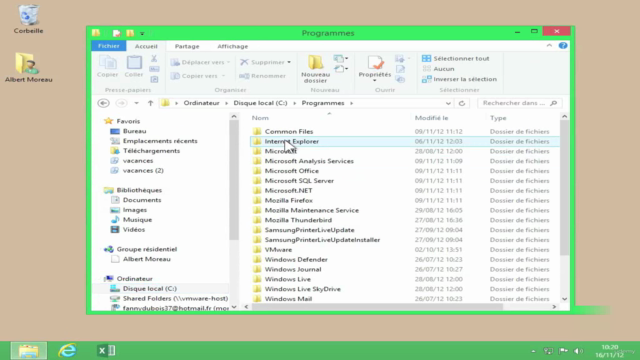Image resolution: width=640 pixels, height=360 pixels.
Task: Sort by the Type column header
Action: [x=498, y=118]
